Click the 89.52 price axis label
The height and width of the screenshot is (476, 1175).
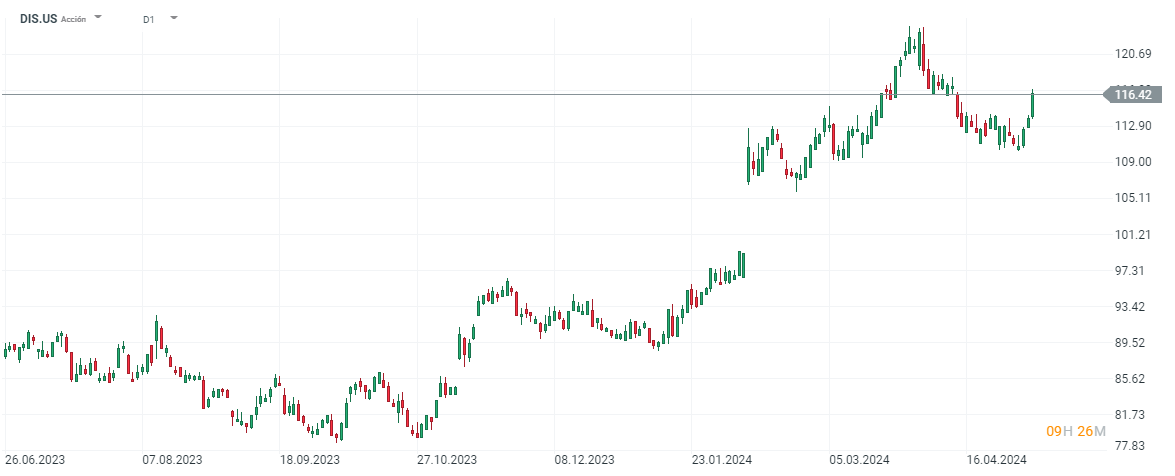pyautogui.click(x=1134, y=343)
